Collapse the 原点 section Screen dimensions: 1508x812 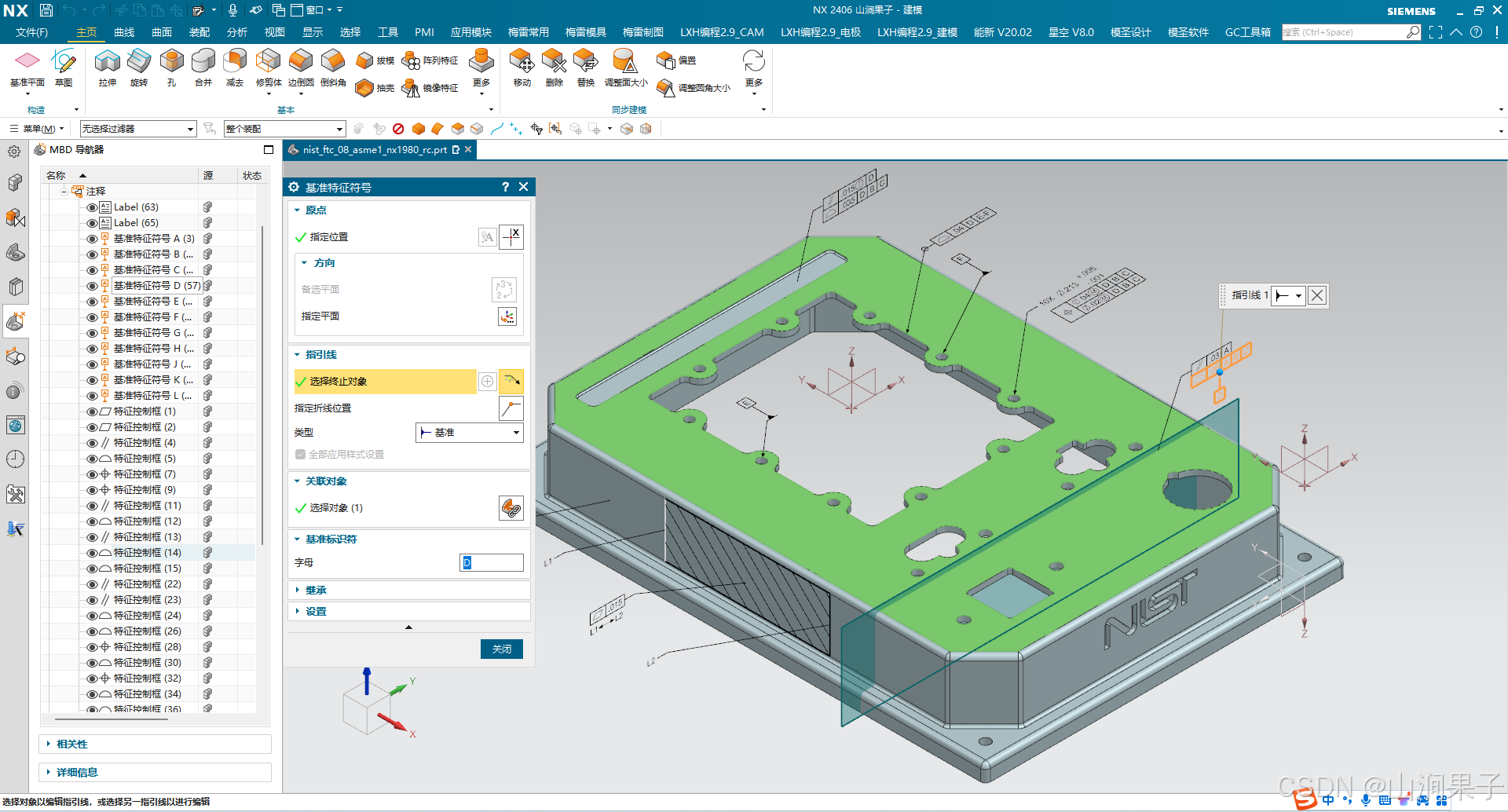298,210
